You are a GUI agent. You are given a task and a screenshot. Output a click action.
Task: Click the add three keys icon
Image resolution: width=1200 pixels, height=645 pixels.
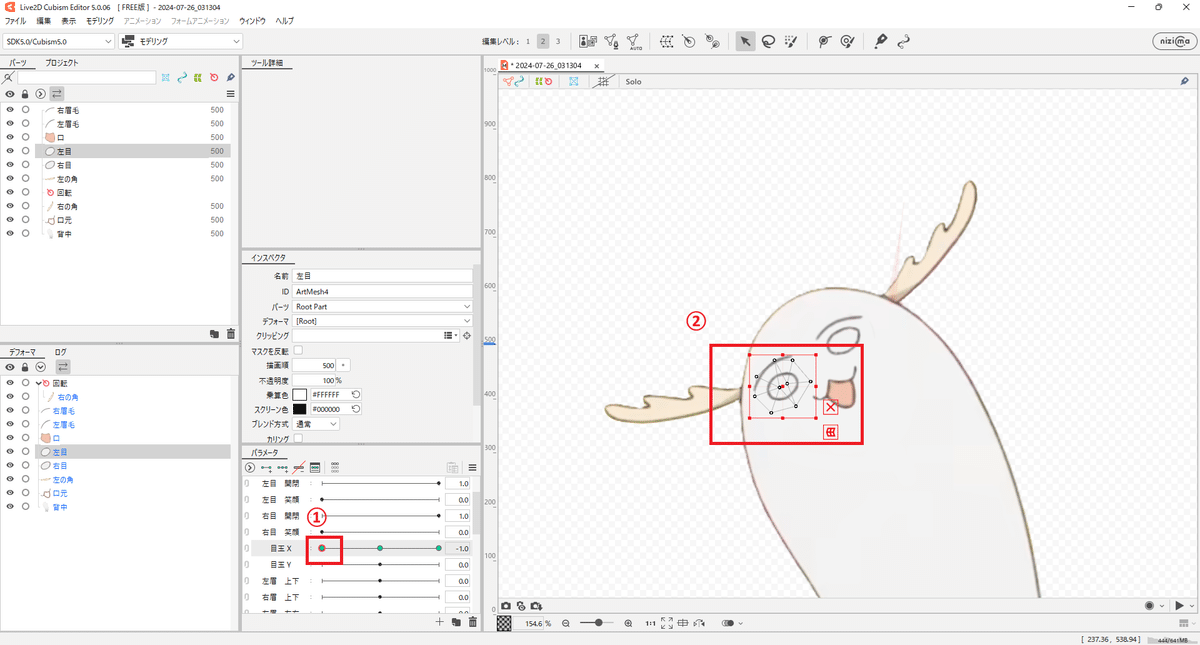283,467
